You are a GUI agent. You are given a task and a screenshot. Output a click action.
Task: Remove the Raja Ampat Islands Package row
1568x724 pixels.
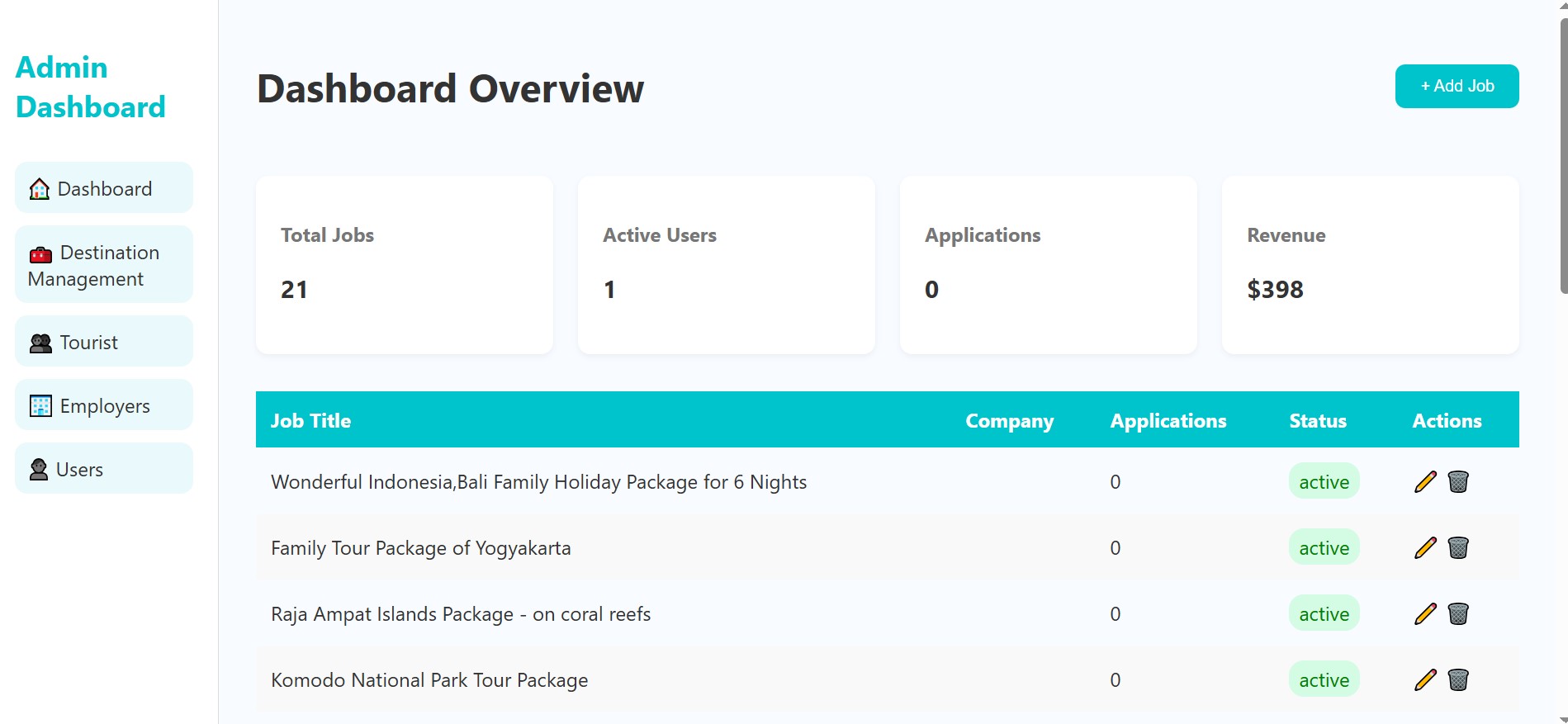pyautogui.click(x=1458, y=614)
